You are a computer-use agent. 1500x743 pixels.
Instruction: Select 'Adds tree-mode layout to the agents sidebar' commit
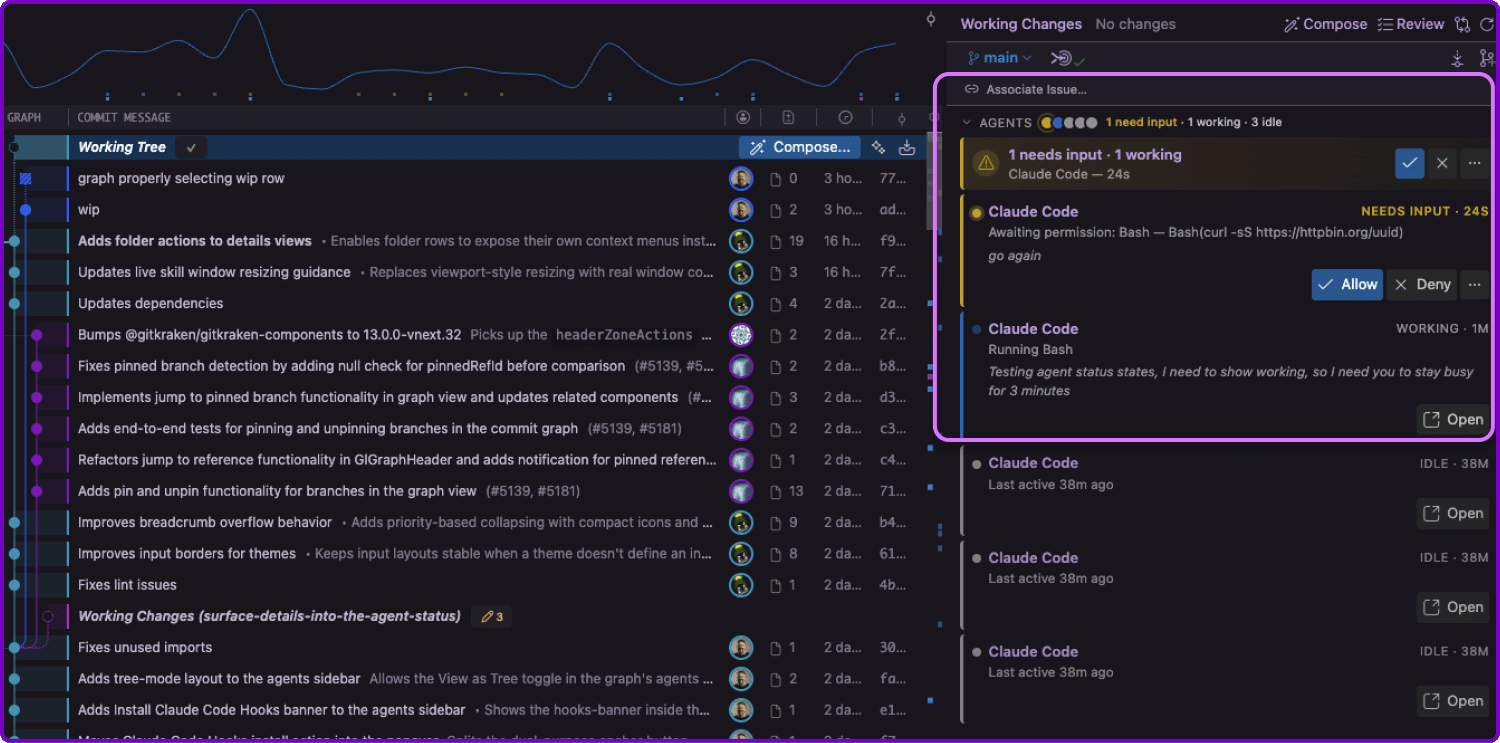click(x=464, y=679)
